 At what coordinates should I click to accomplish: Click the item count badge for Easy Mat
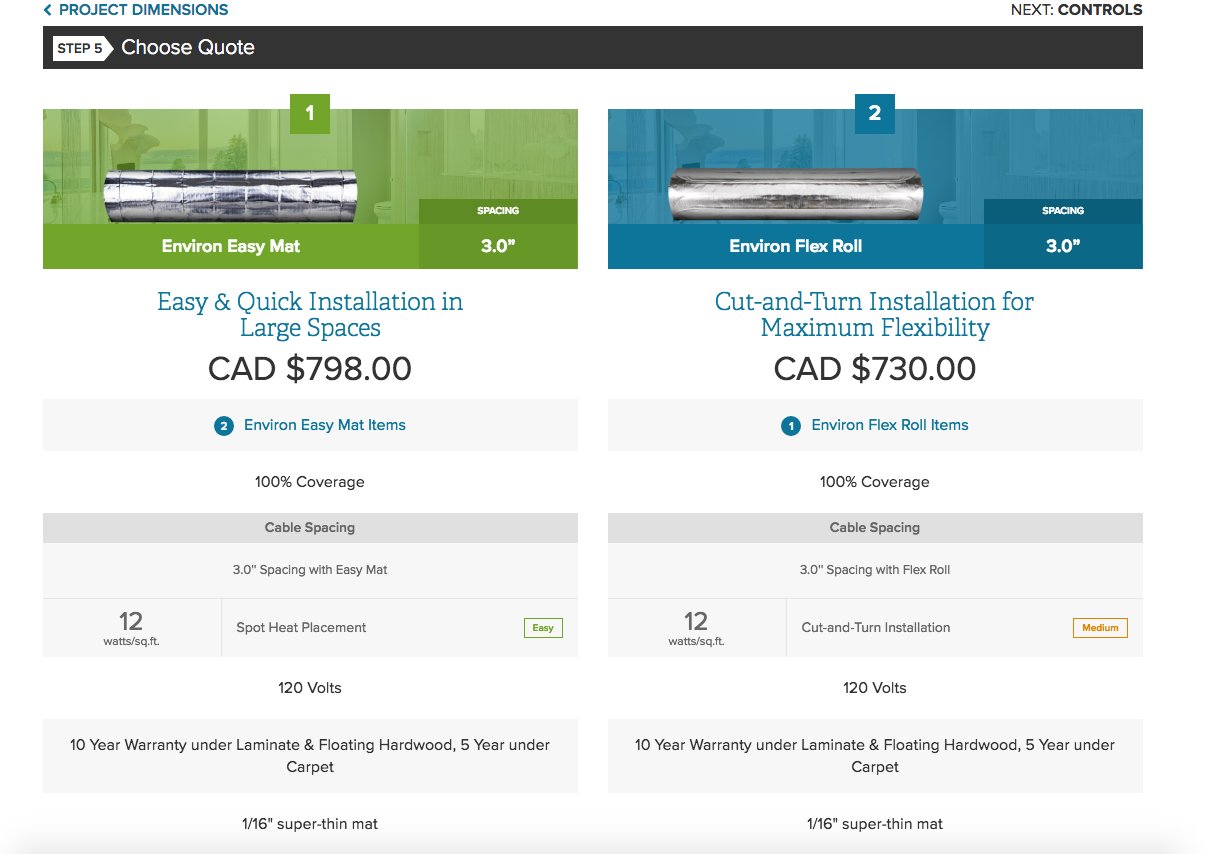coord(224,426)
